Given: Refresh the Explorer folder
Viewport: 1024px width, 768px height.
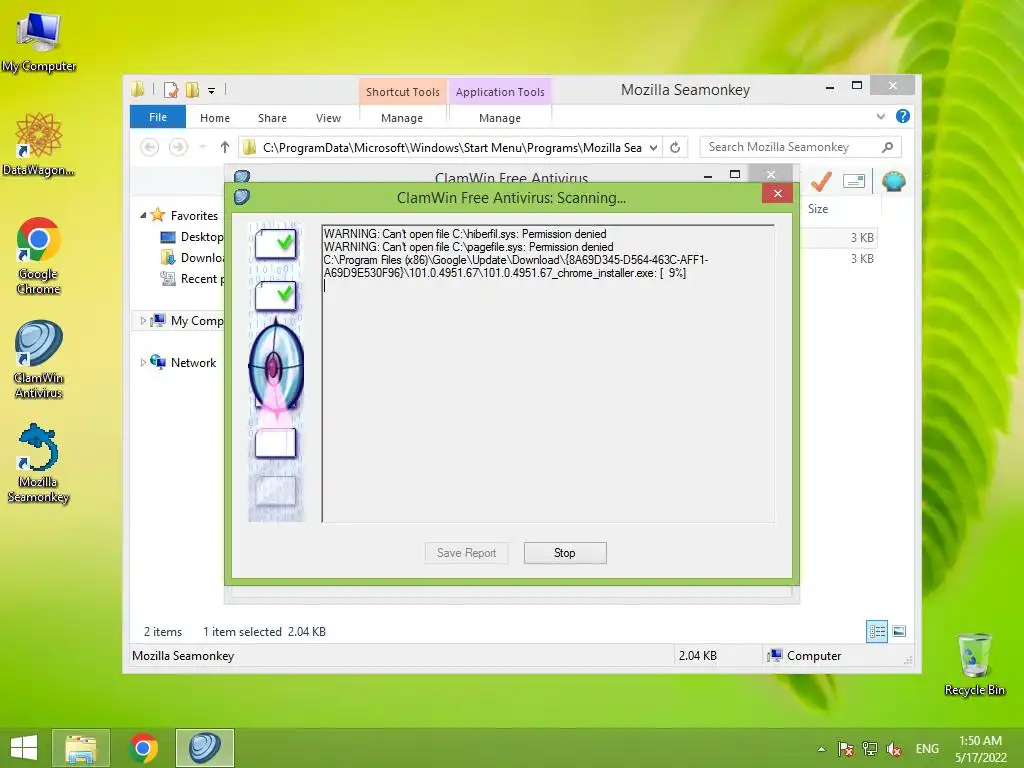Looking at the screenshot, I should [x=675, y=148].
